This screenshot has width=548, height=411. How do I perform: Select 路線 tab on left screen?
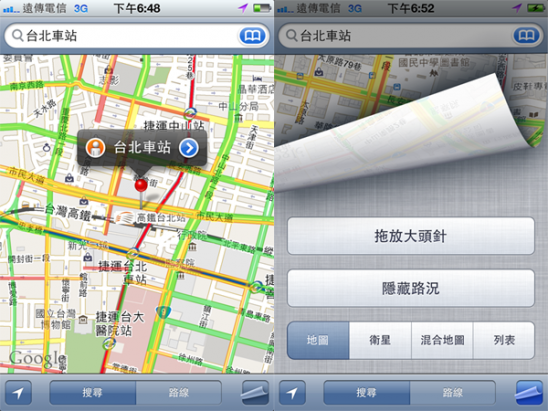pos(179,393)
